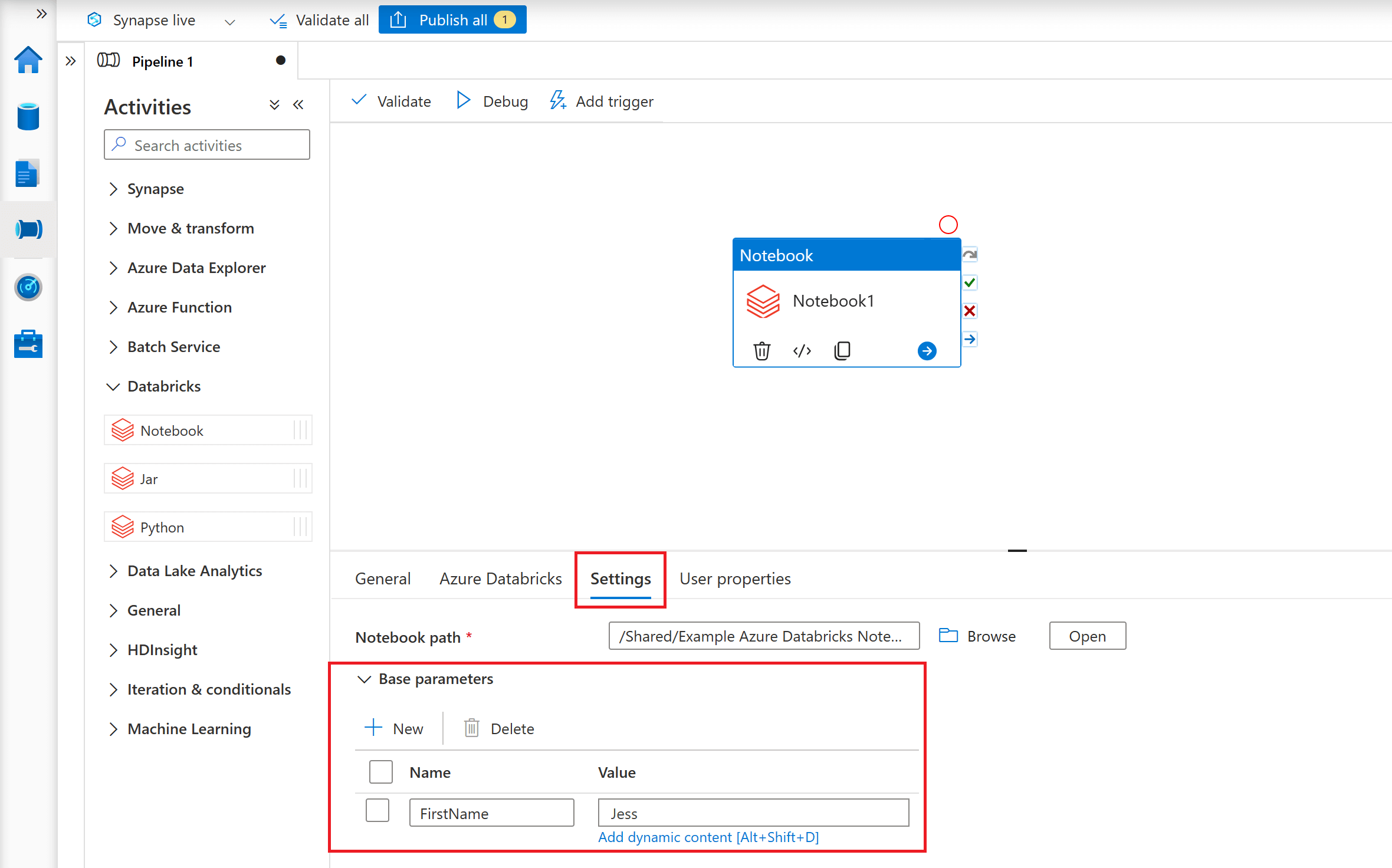This screenshot has height=868, width=1392.
Task: Expand the resource explorer pane
Action: point(71,61)
